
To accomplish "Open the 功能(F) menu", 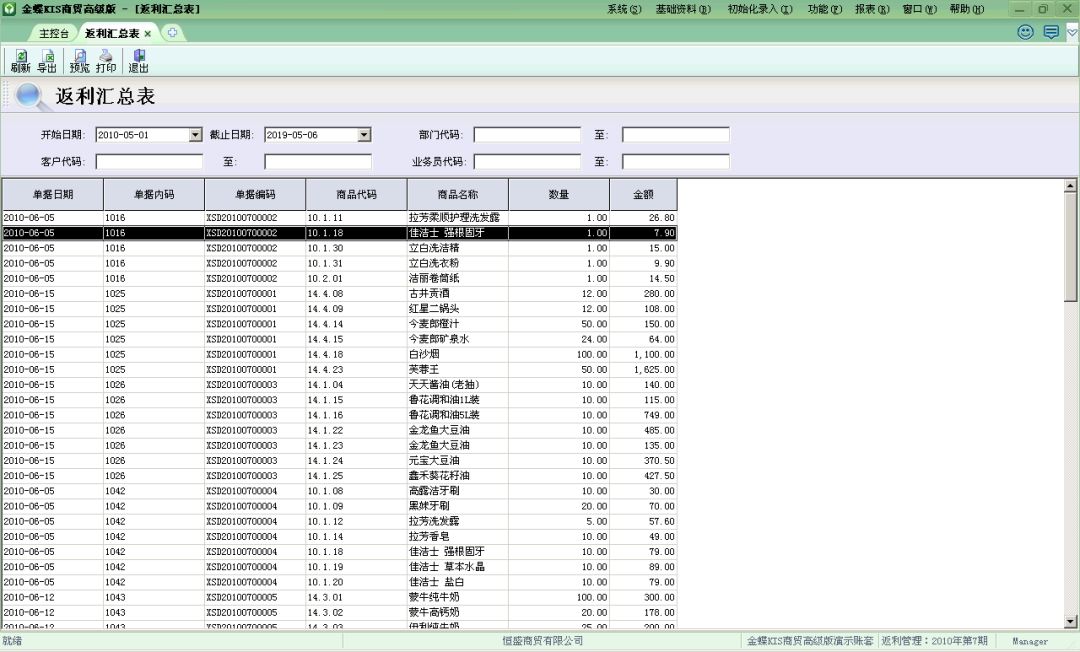I will (824, 9).
